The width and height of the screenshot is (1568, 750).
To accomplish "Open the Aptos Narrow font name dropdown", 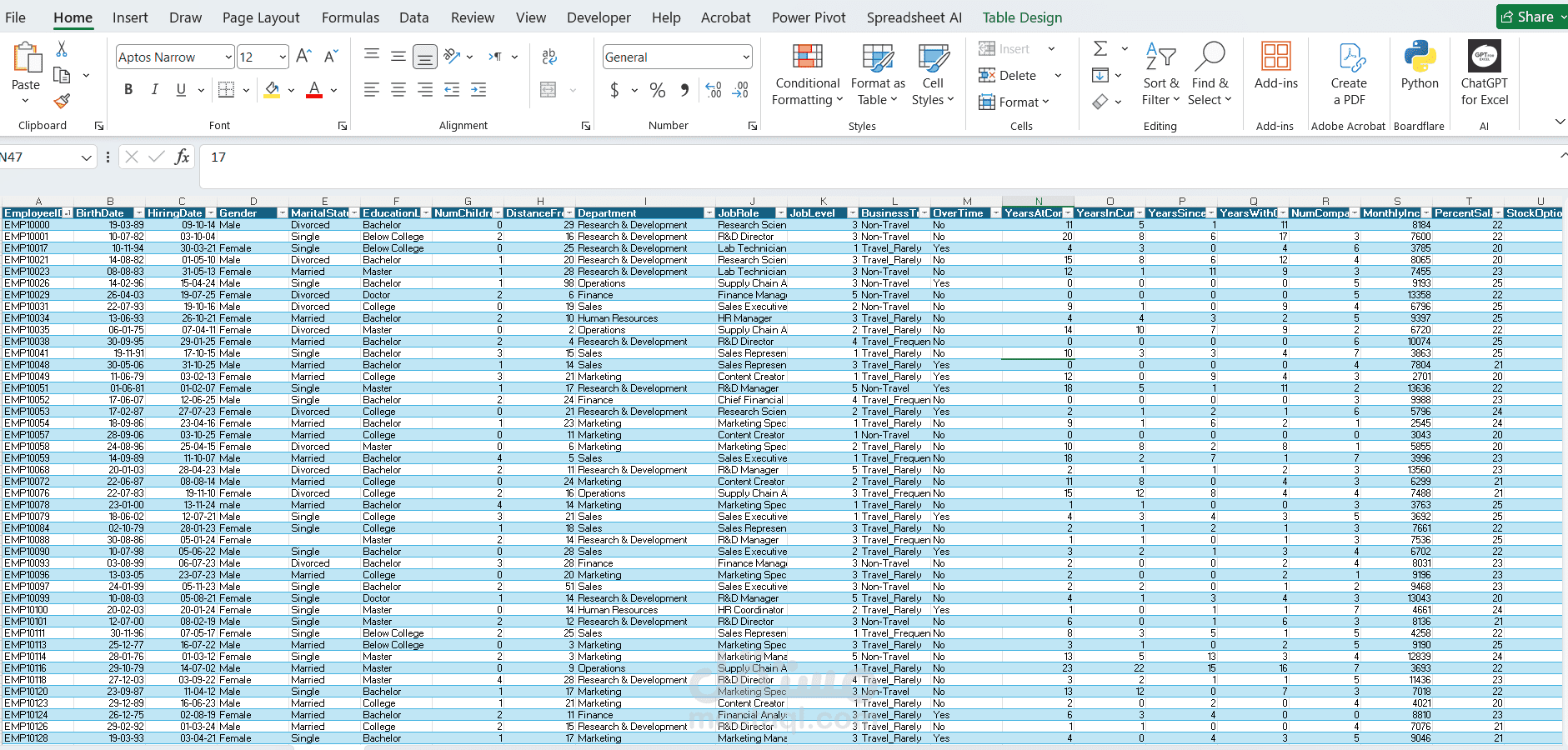I will click(228, 57).
